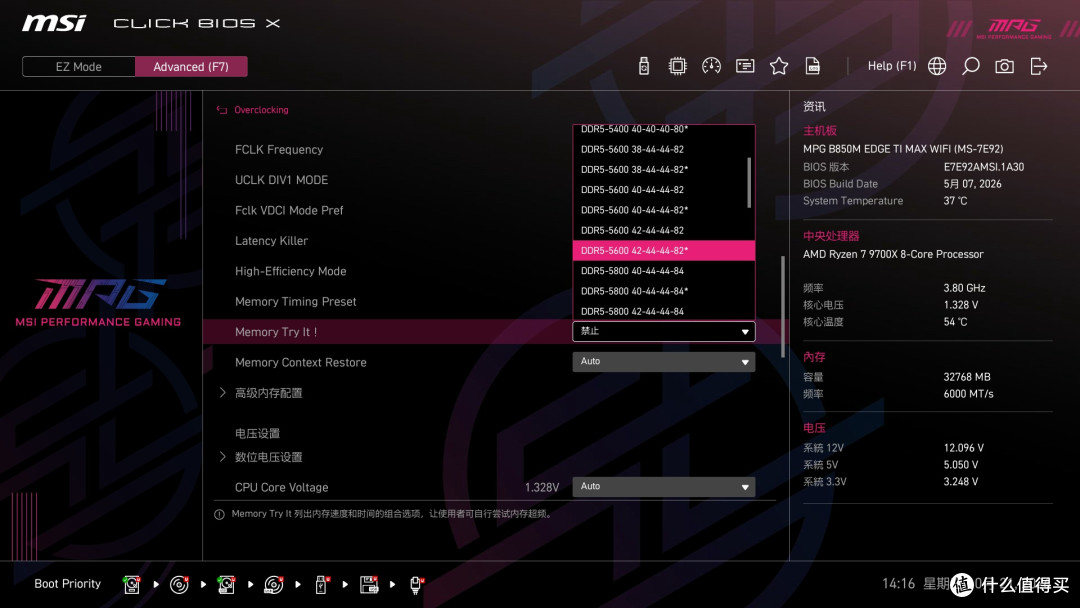1080x608 pixels.
Task: Select the USB floppy boot icon
Action: click(x=368, y=585)
